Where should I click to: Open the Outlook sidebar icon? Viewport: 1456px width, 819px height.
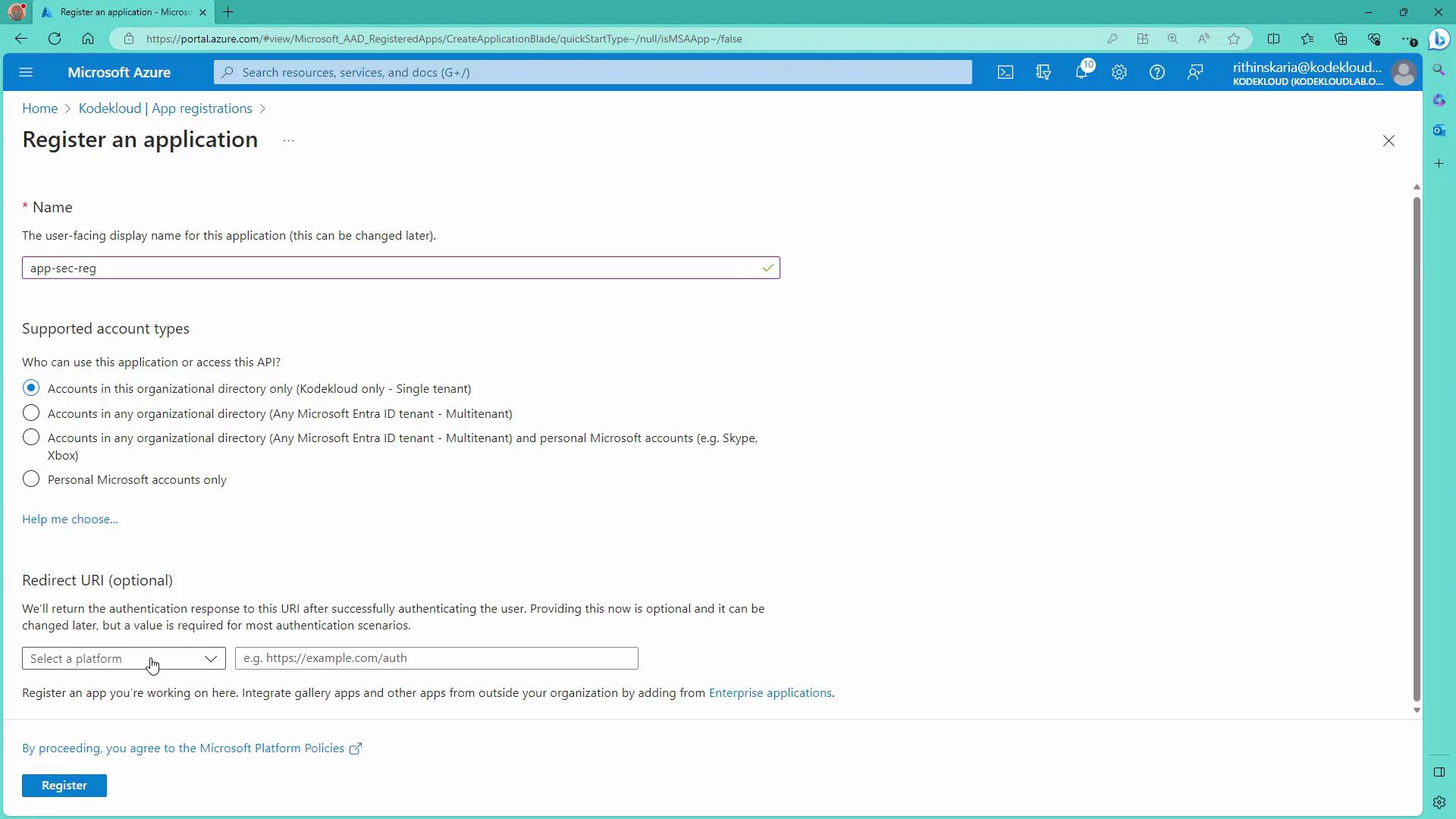(x=1439, y=130)
